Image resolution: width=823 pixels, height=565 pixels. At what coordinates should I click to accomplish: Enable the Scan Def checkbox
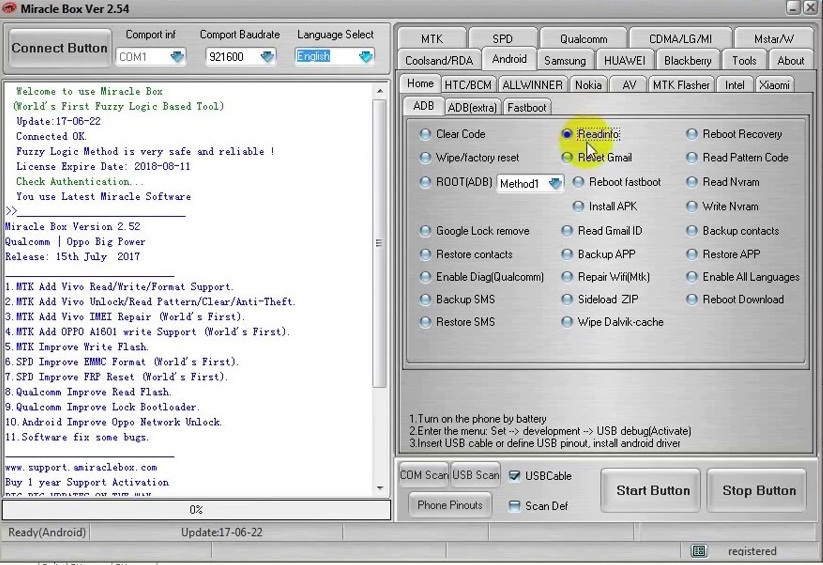(514, 506)
